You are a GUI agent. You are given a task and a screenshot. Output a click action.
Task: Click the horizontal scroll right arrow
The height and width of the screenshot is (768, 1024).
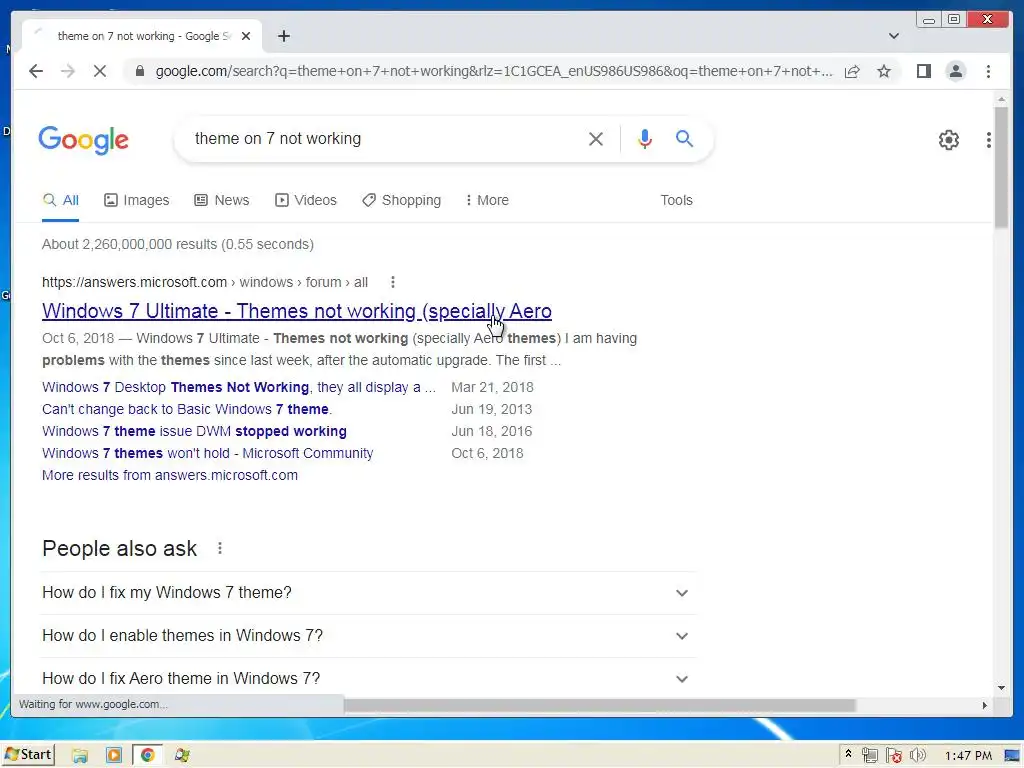[985, 705]
